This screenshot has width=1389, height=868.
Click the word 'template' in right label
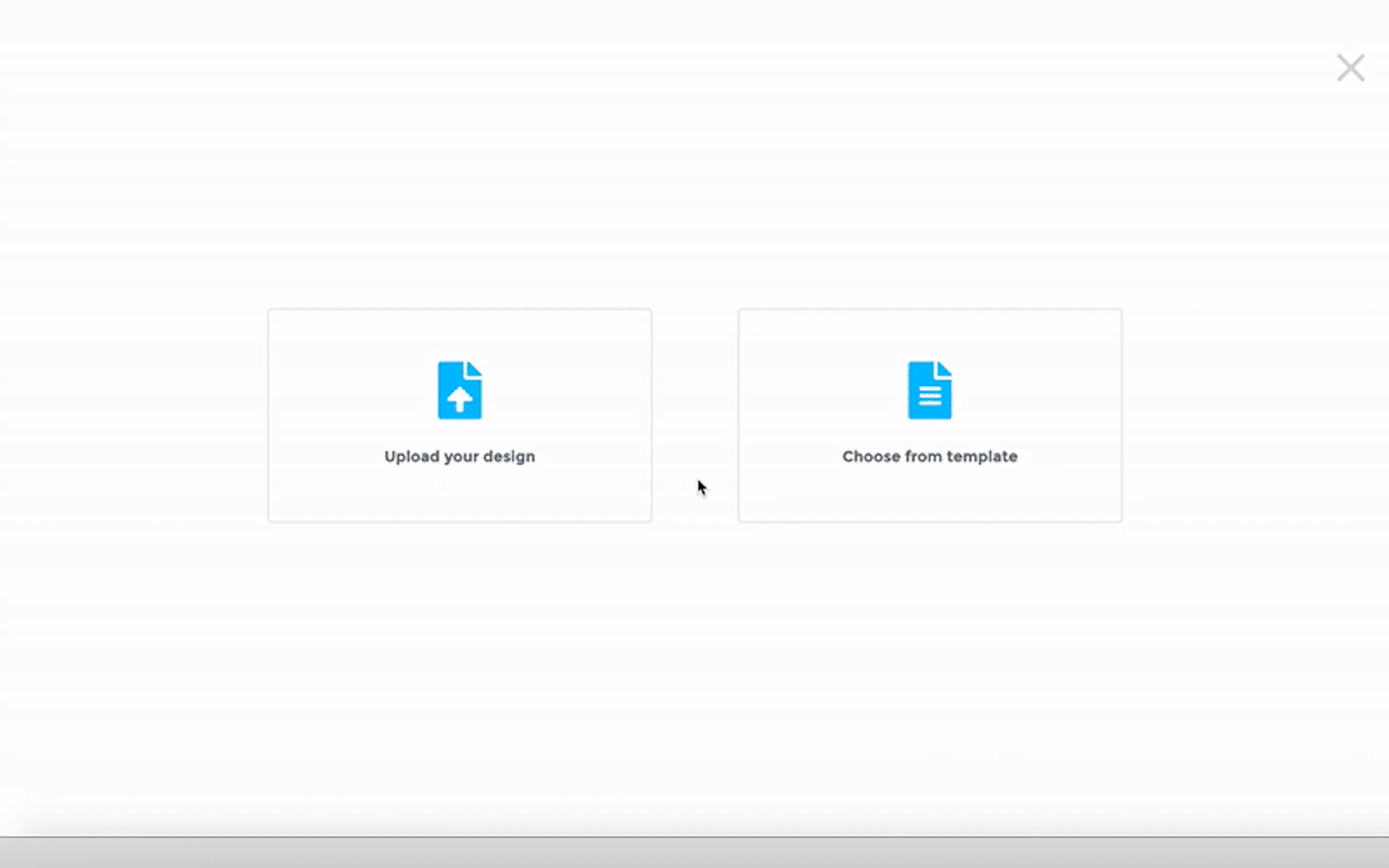[x=982, y=456]
